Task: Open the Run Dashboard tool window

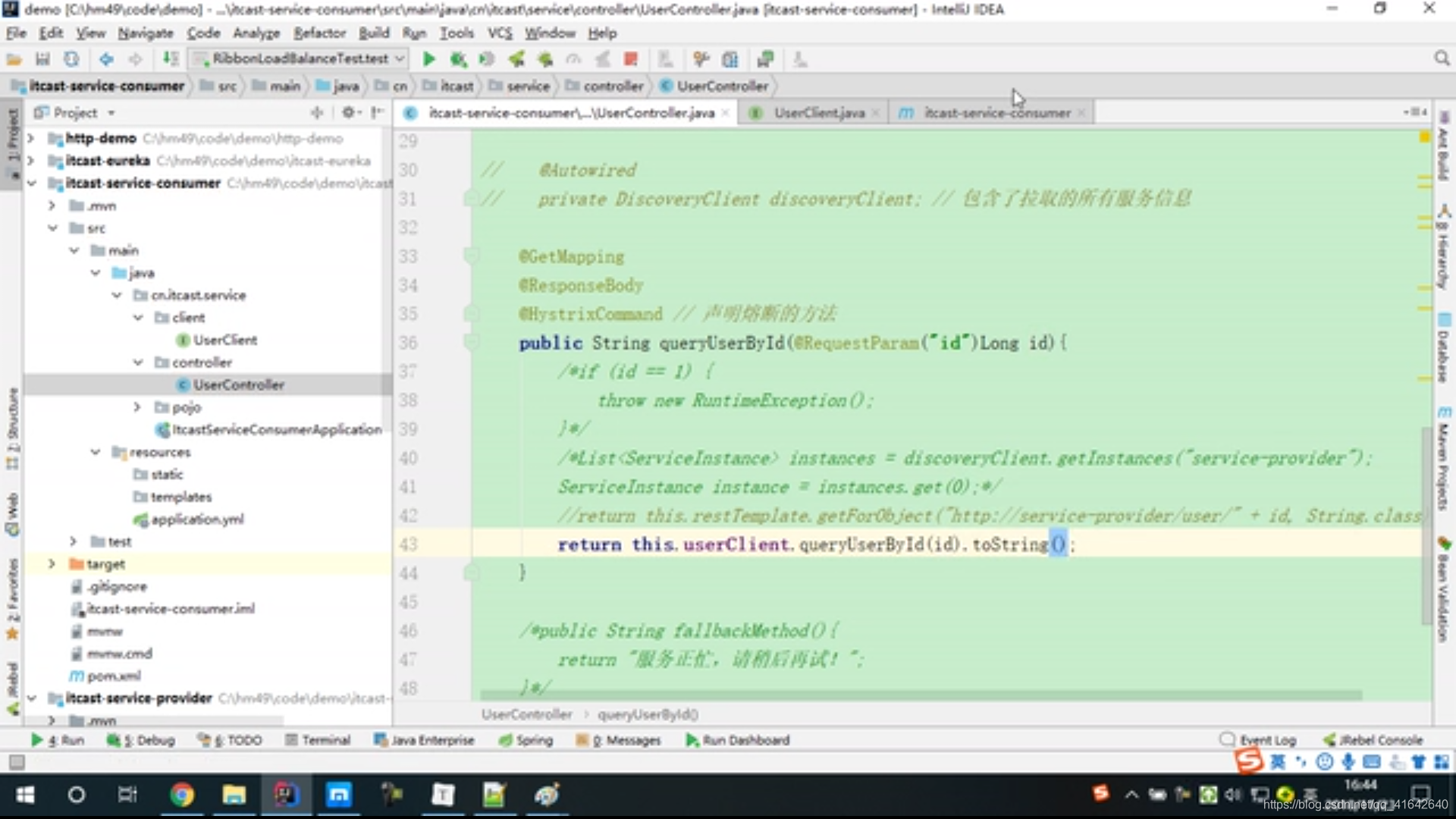Action: click(x=737, y=740)
